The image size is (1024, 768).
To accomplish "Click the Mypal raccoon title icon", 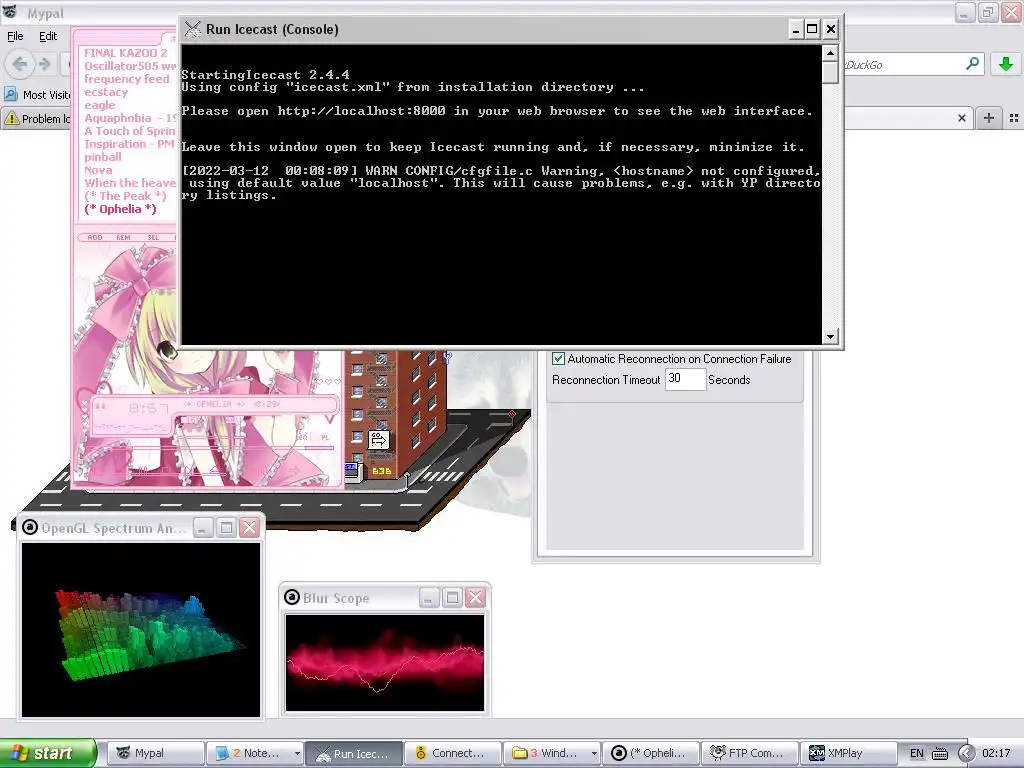I will click(9, 10).
